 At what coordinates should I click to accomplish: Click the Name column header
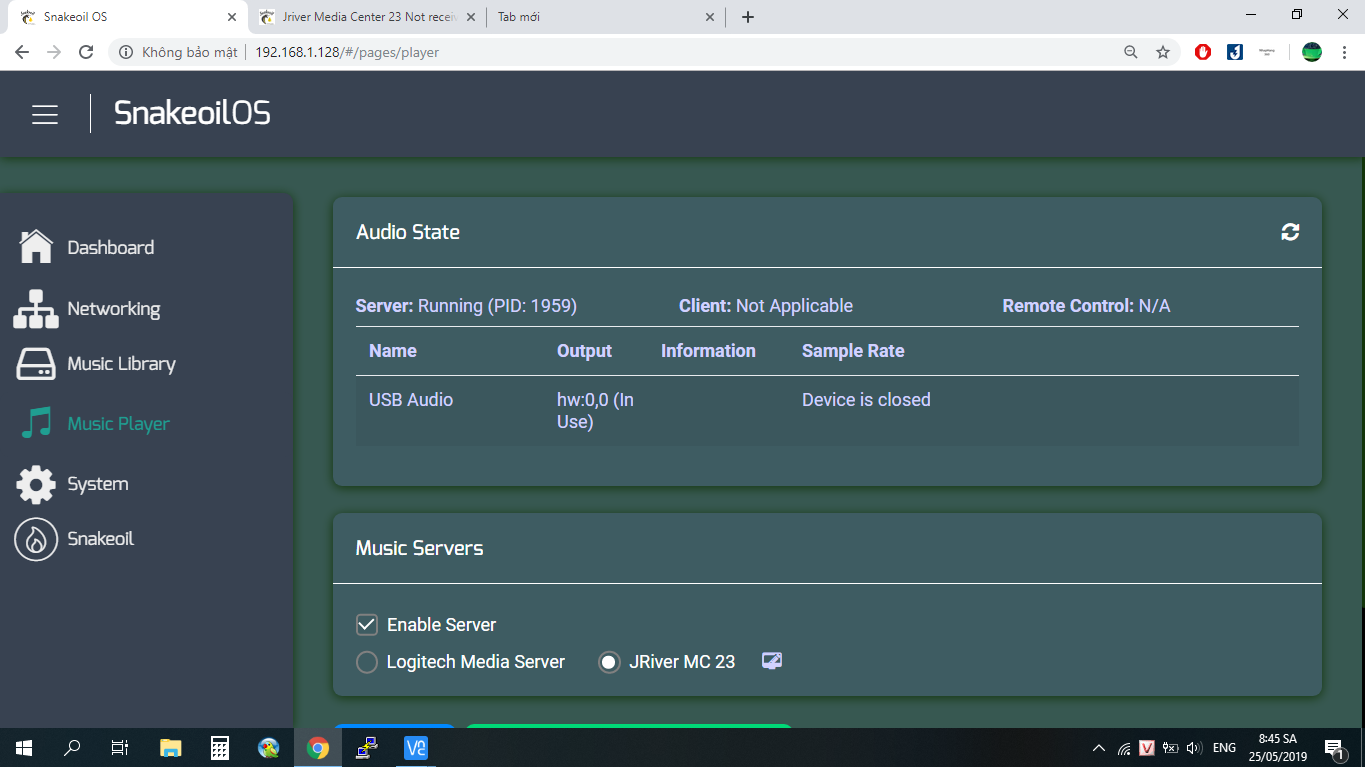[x=393, y=351]
